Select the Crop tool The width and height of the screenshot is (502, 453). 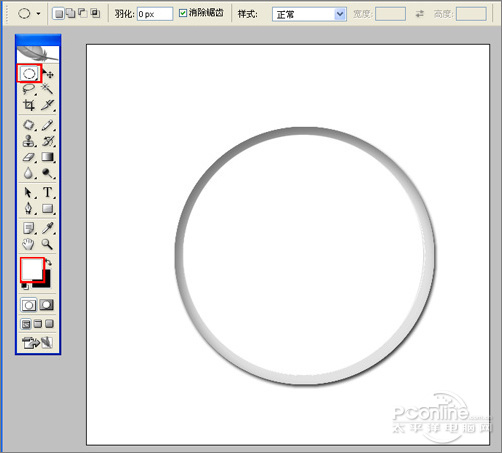(x=29, y=105)
